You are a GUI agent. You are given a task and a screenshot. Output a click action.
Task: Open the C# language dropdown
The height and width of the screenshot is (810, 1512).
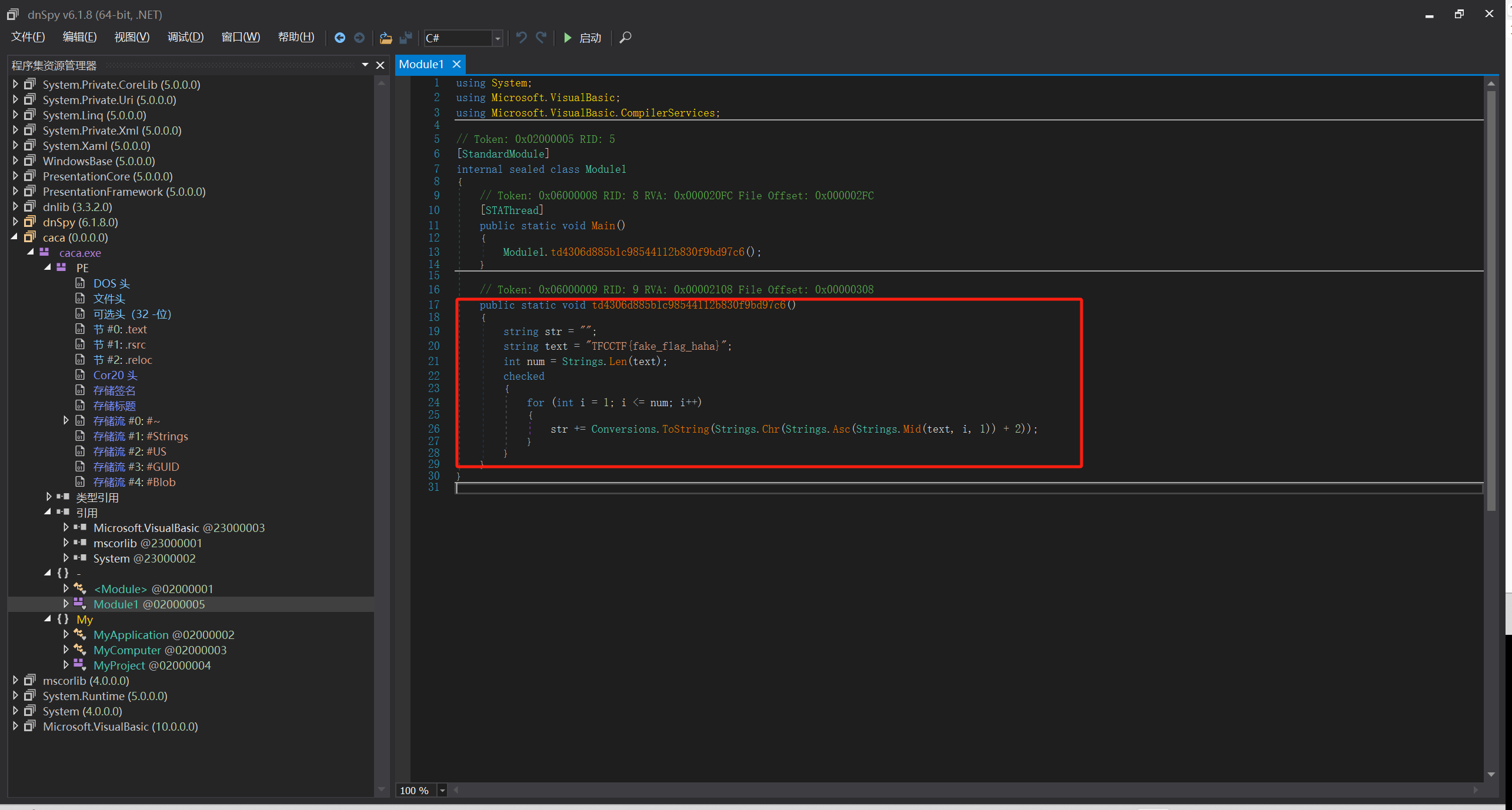497,38
